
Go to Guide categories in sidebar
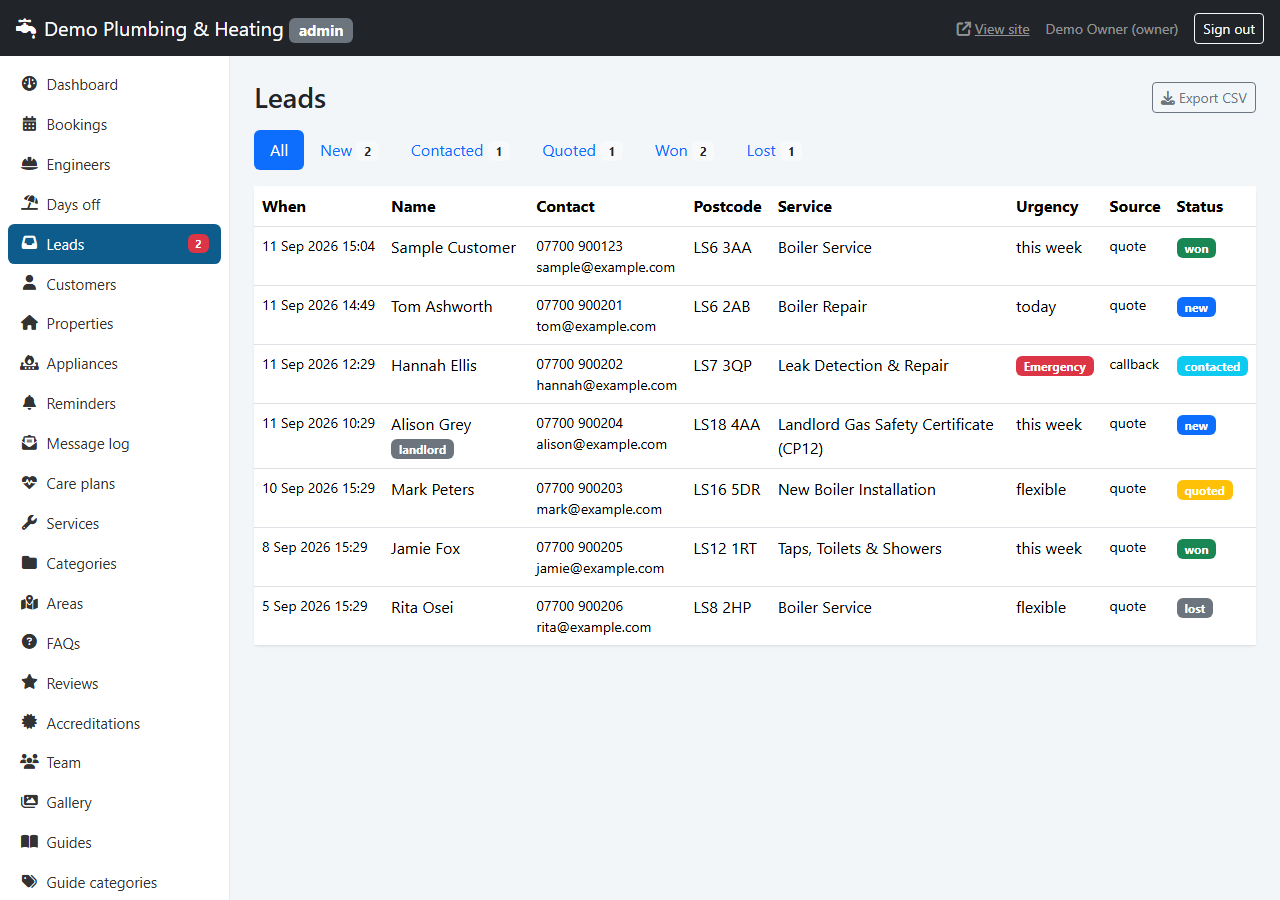pyautogui.click(x=114, y=882)
